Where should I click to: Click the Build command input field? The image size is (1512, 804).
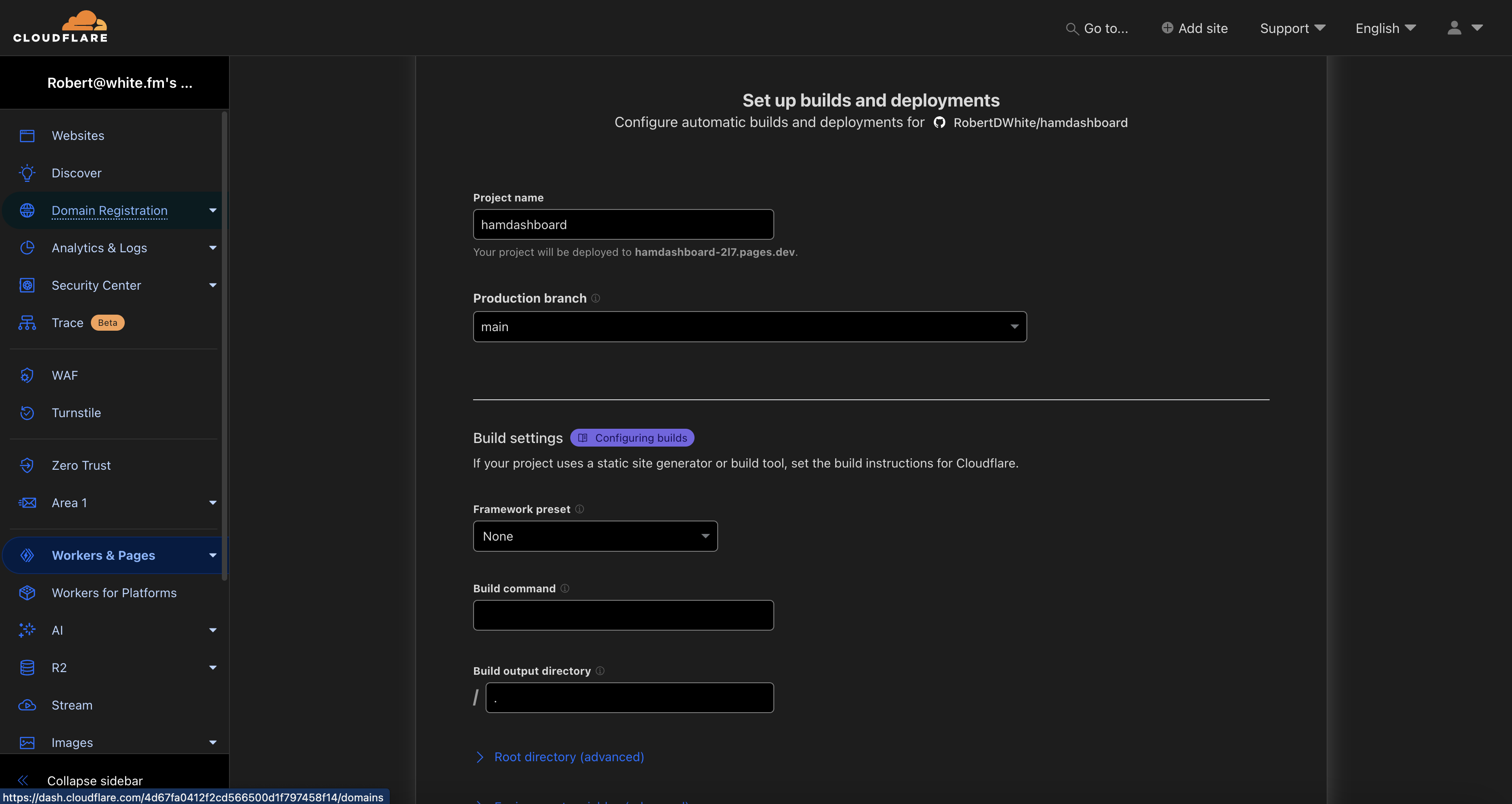click(623, 615)
